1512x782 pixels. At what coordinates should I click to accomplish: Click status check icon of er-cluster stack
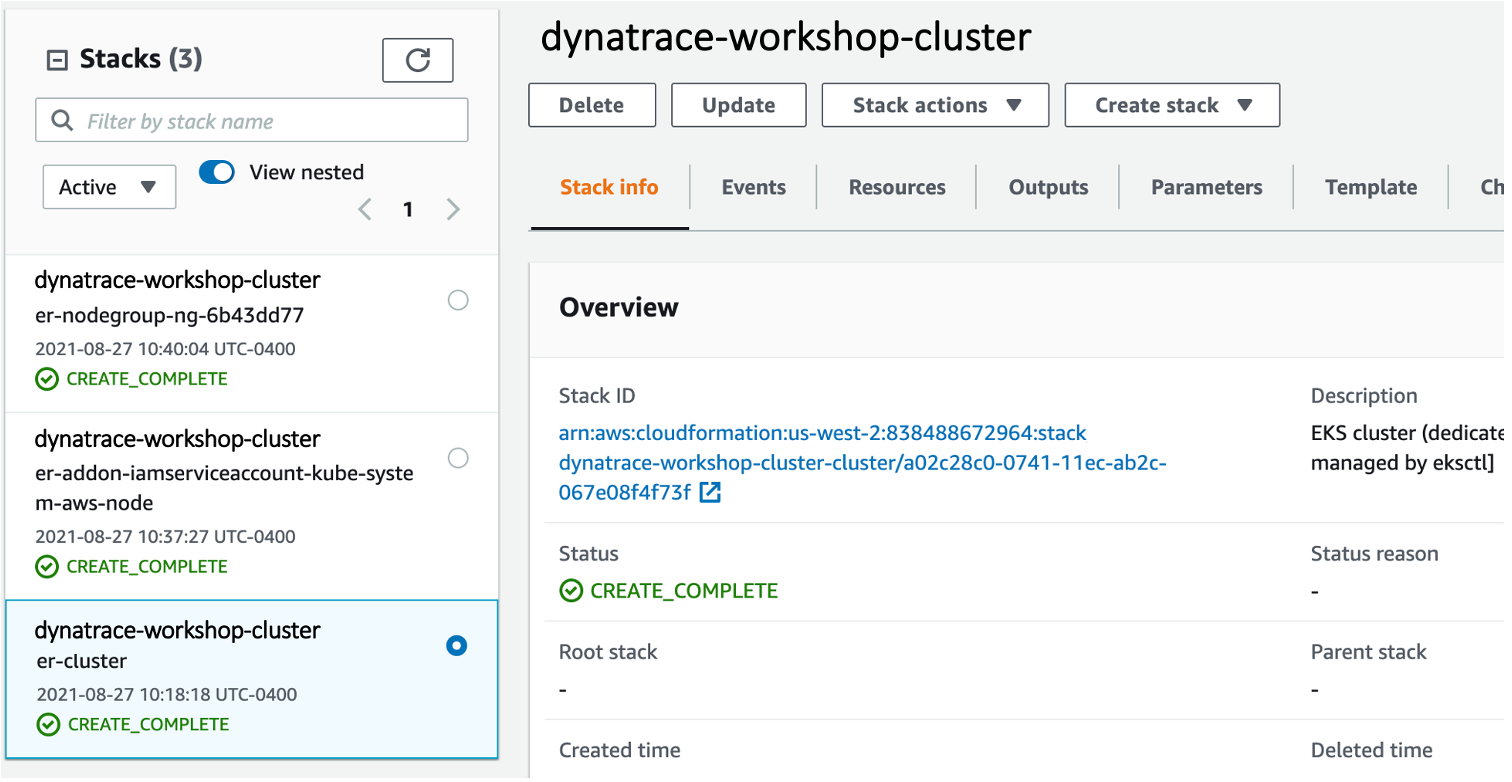tap(48, 725)
